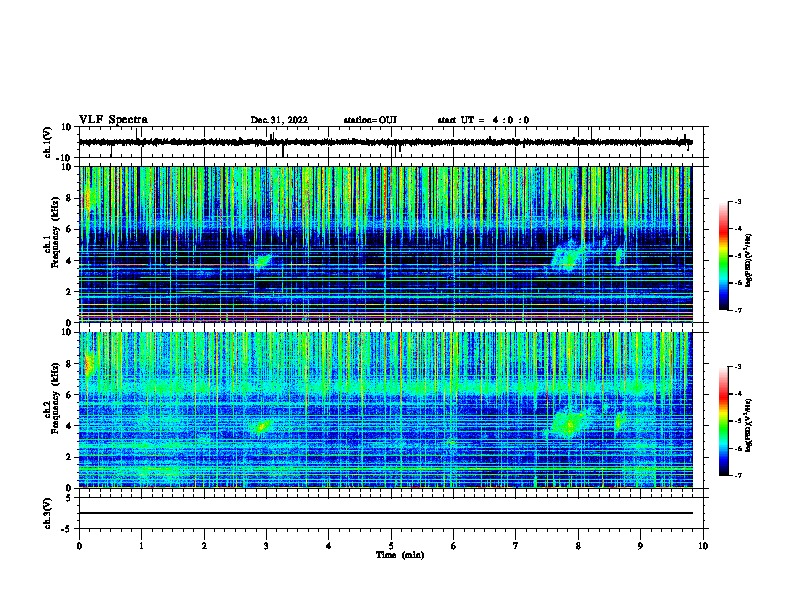Click the "3" tick label on the time axis

[x=266, y=546]
